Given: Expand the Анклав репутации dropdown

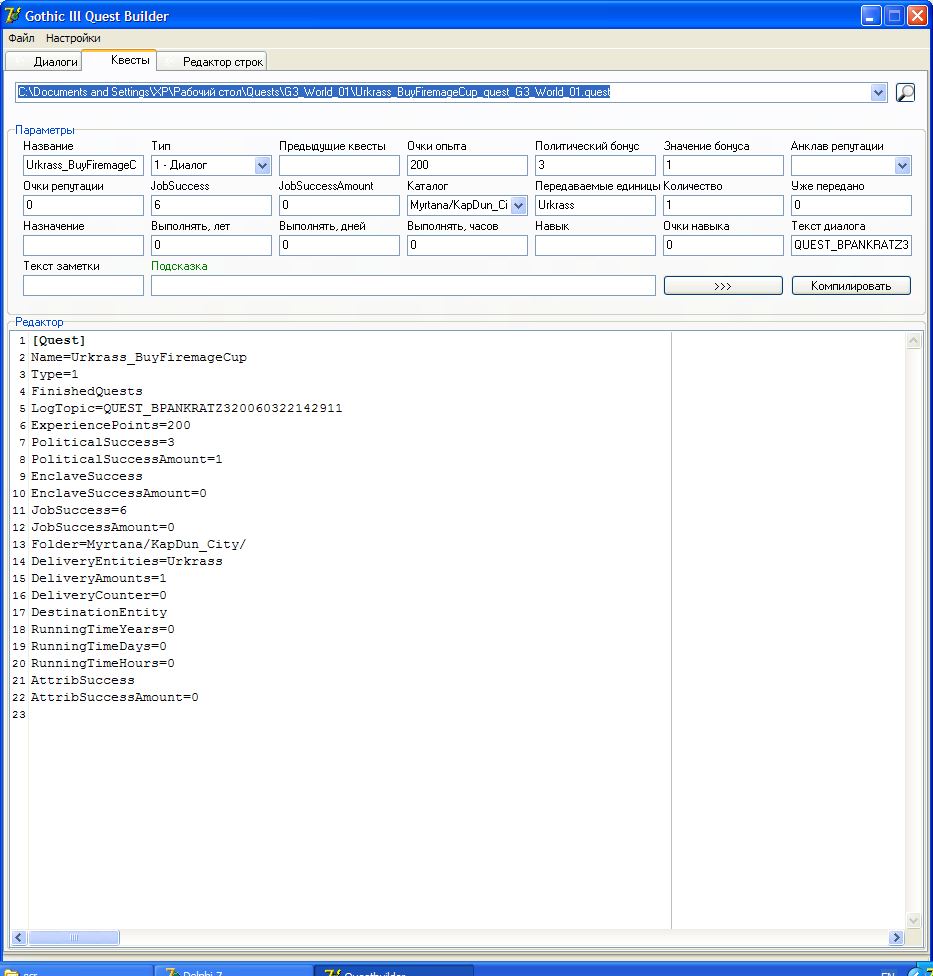Looking at the screenshot, I should [x=902, y=166].
